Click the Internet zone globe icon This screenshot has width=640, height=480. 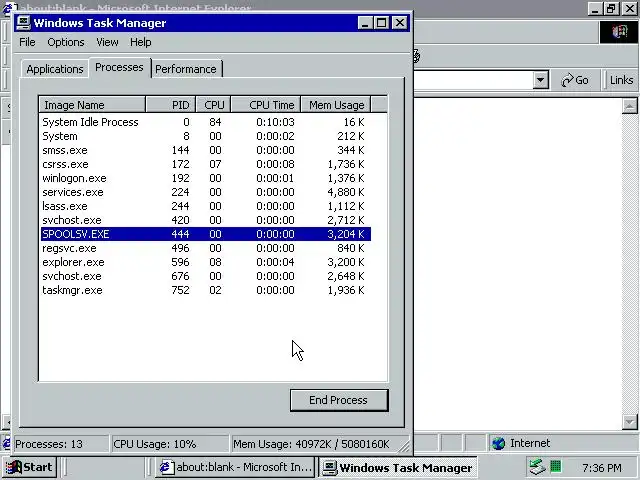point(498,443)
